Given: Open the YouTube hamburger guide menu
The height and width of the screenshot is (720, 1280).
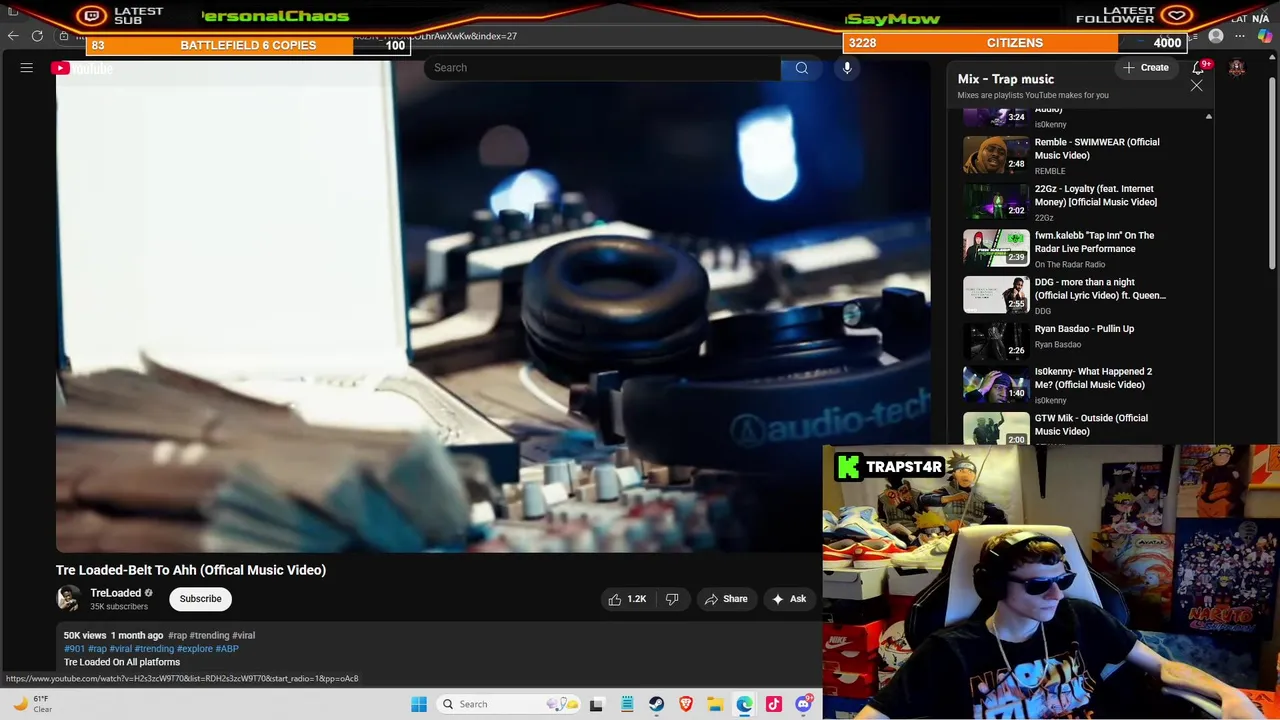Looking at the screenshot, I should click(x=27, y=68).
